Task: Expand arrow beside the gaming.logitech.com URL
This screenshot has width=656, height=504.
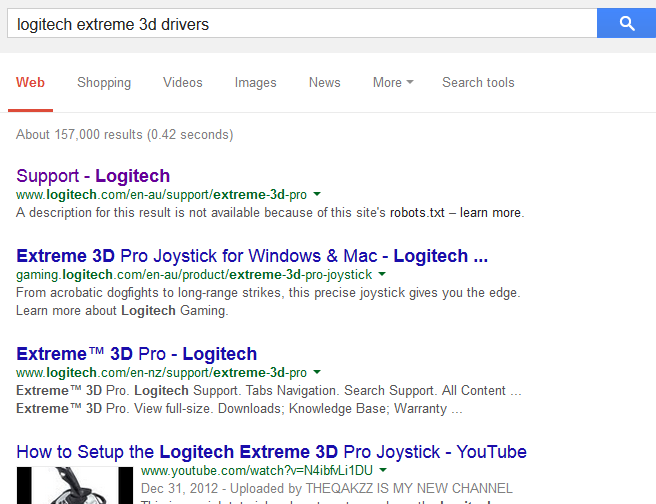Action: pyautogui.click(x=382, y=274)
